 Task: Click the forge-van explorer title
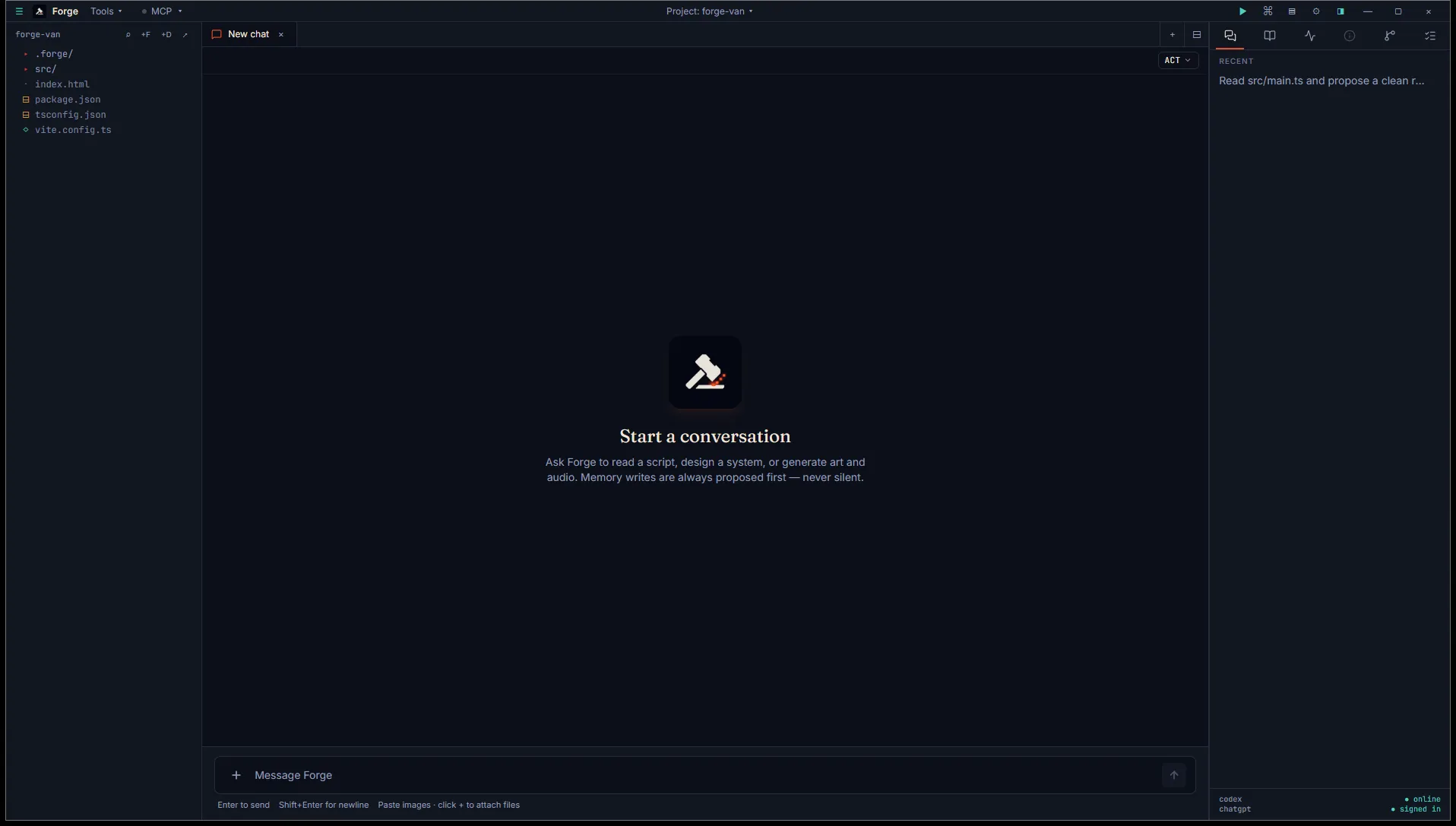pyautogui.click(x=38, y=35)
